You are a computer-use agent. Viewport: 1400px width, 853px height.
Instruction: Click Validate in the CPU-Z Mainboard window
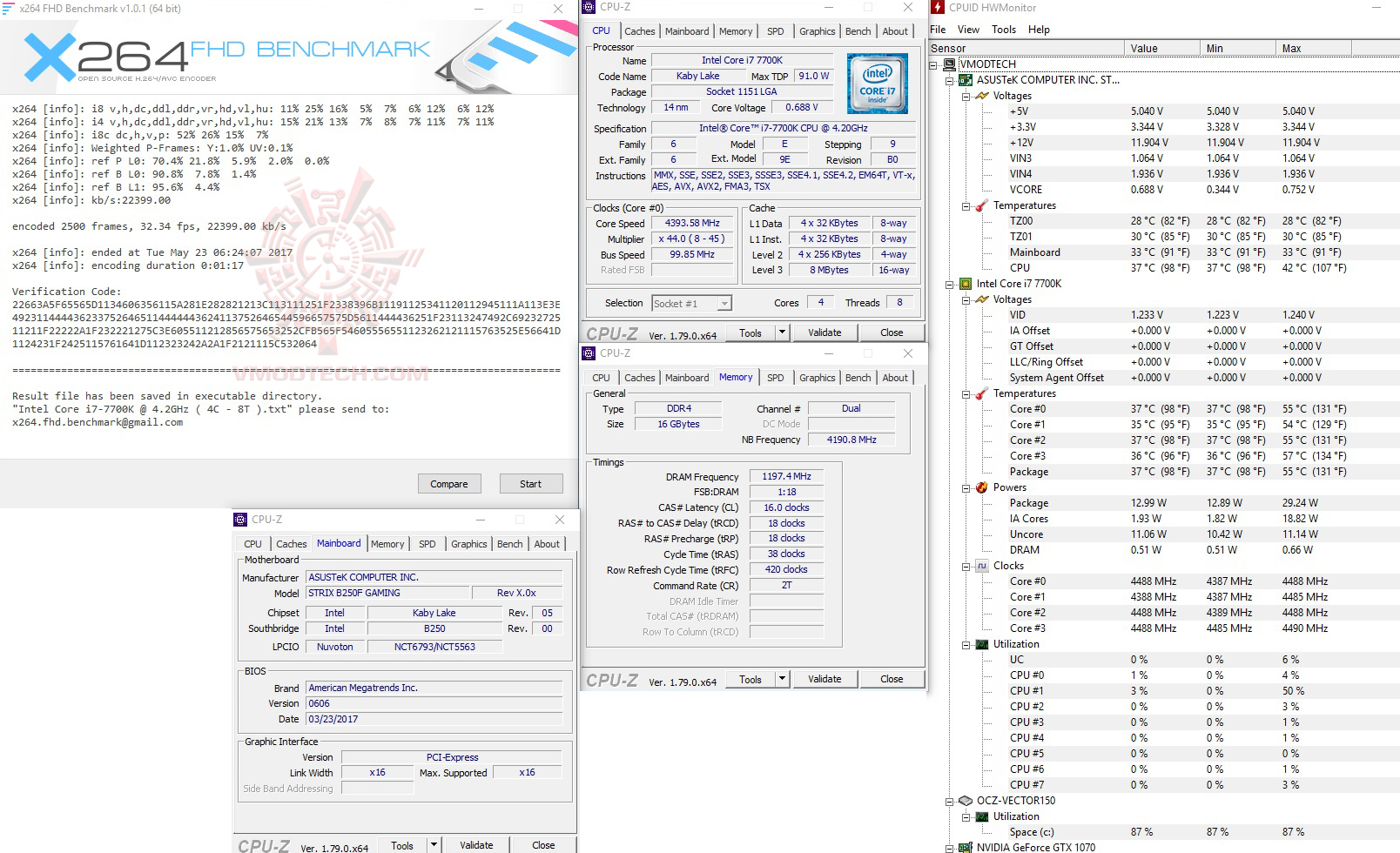(x=476, y=845)
